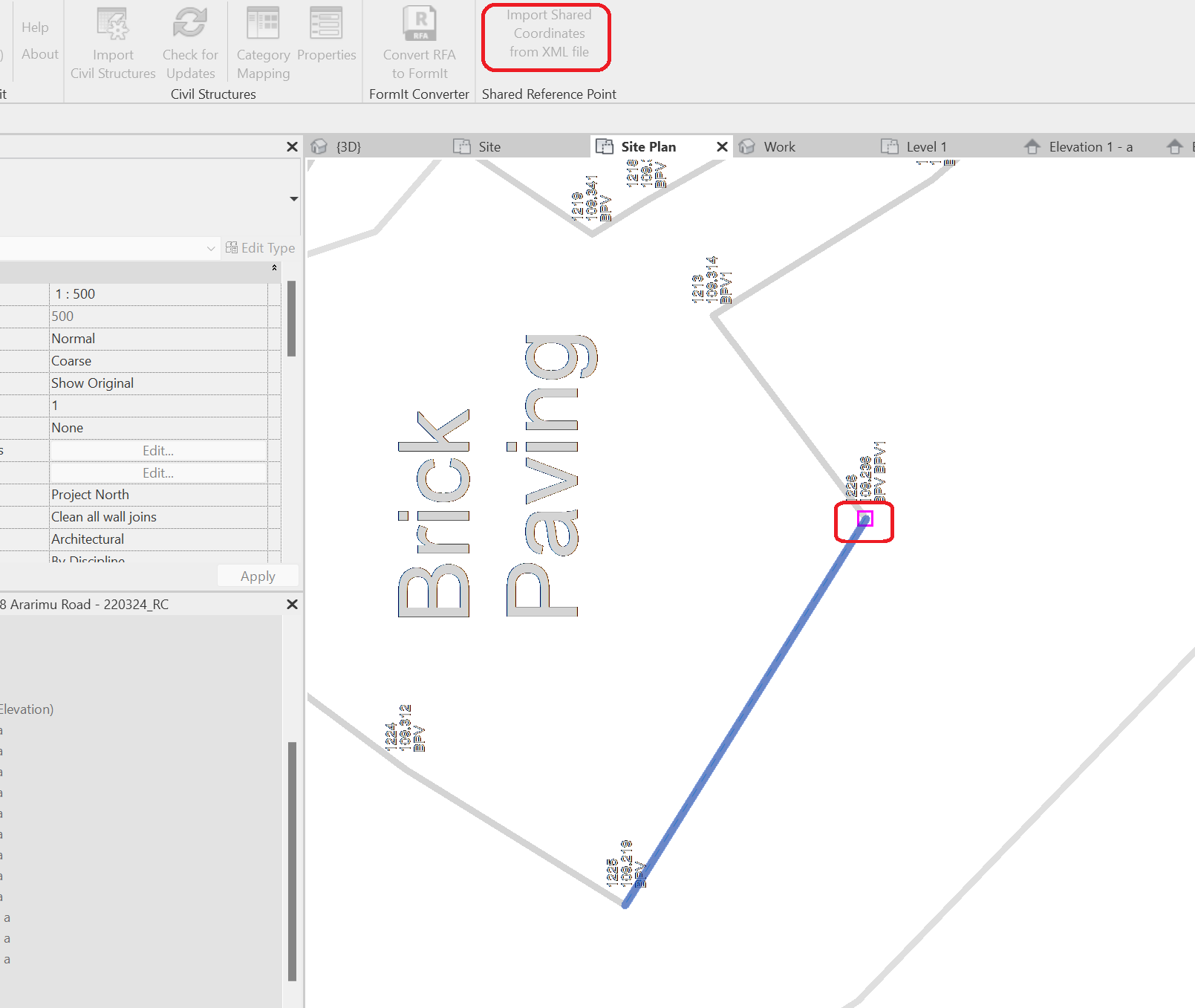
Task: Click the Edit Type icon in Properties
Action: click(231, 247)
